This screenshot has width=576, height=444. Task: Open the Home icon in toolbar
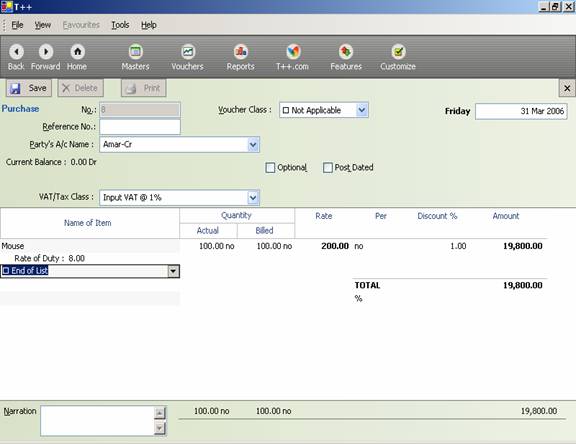click(78, 52)
